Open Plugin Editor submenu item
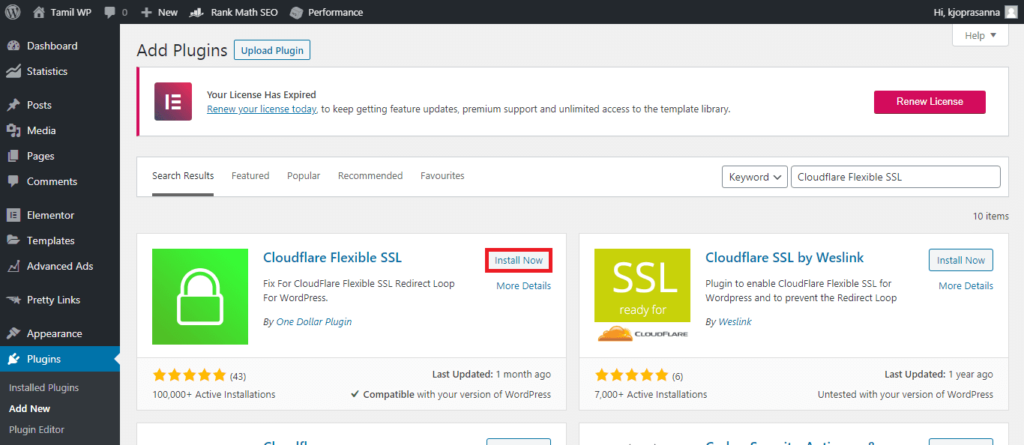Screen dimensions: 1024x445 click(x=37, y=429)
